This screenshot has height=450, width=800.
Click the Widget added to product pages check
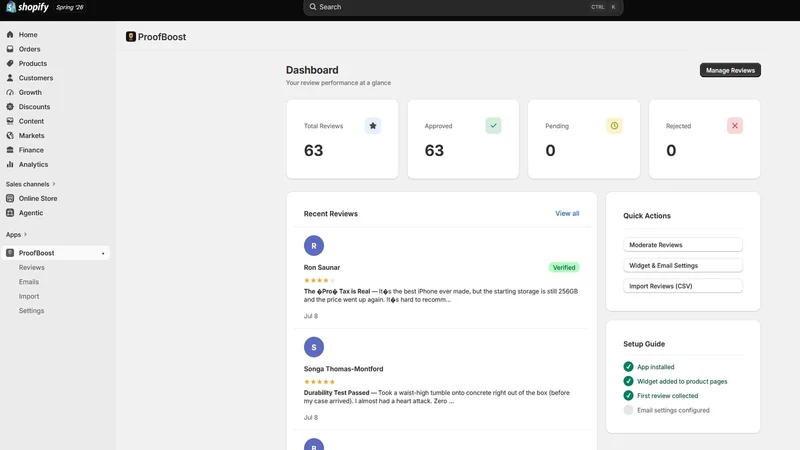tap(628, 381)
